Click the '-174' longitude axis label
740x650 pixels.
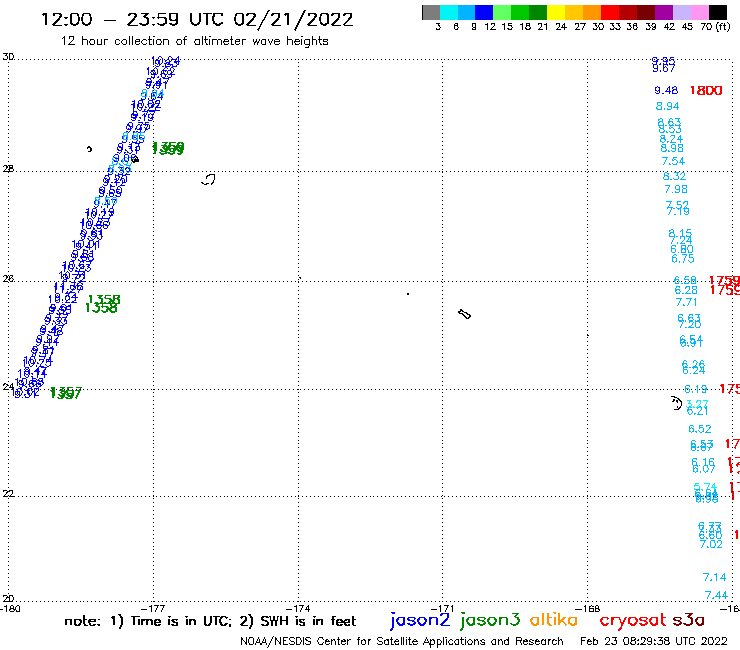(298, 608)
